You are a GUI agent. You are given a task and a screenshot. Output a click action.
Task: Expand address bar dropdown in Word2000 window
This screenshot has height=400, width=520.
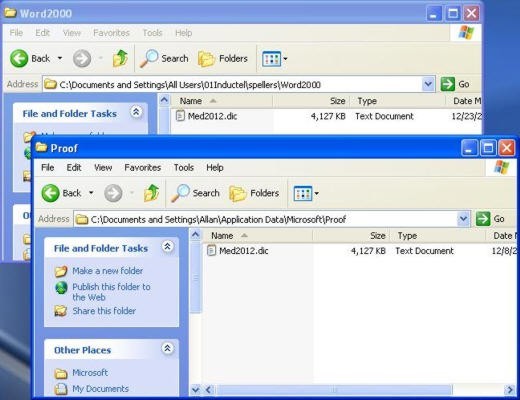click(x=428, y=84)
